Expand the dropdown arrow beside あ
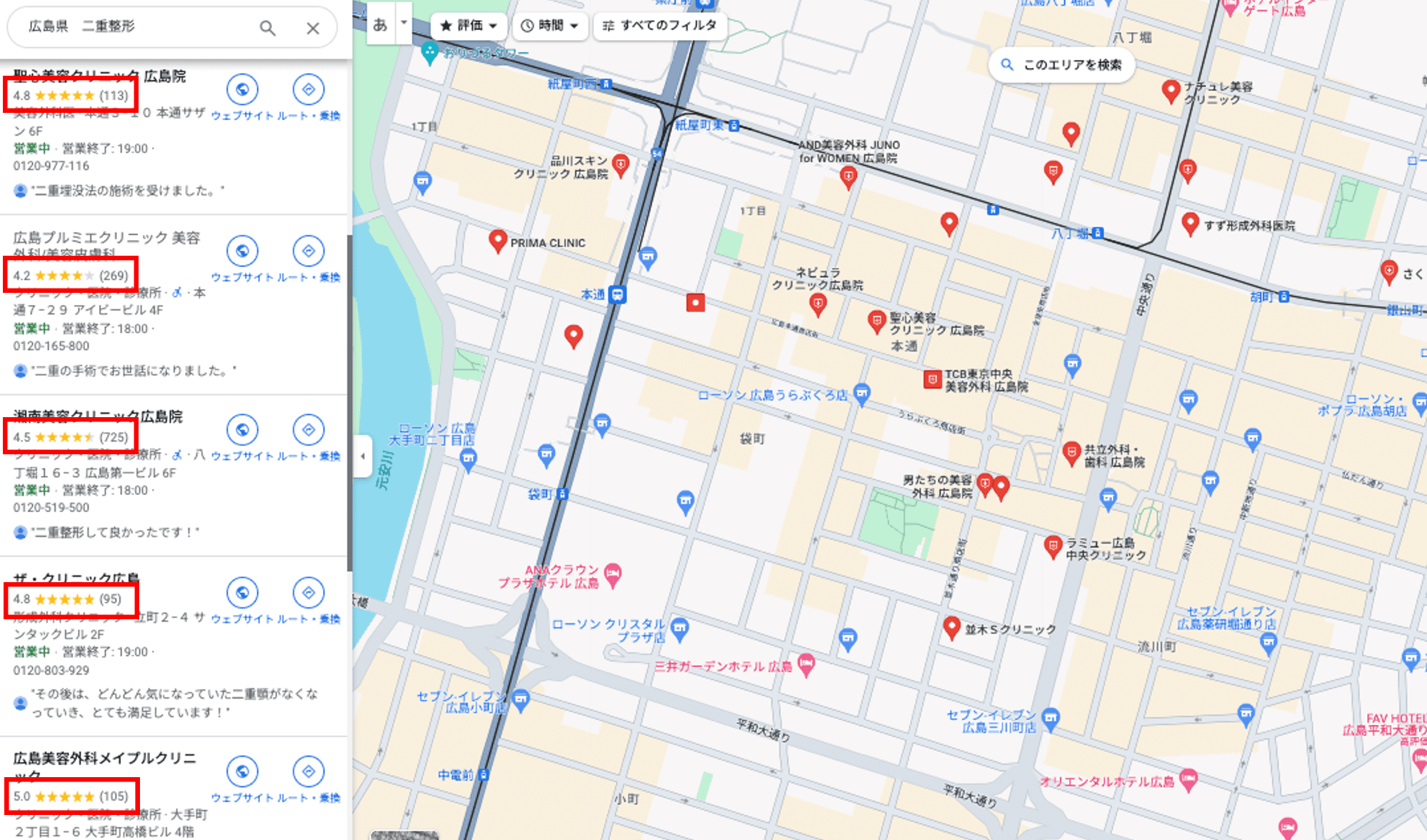1427x840 pixels. coord(404,24)
